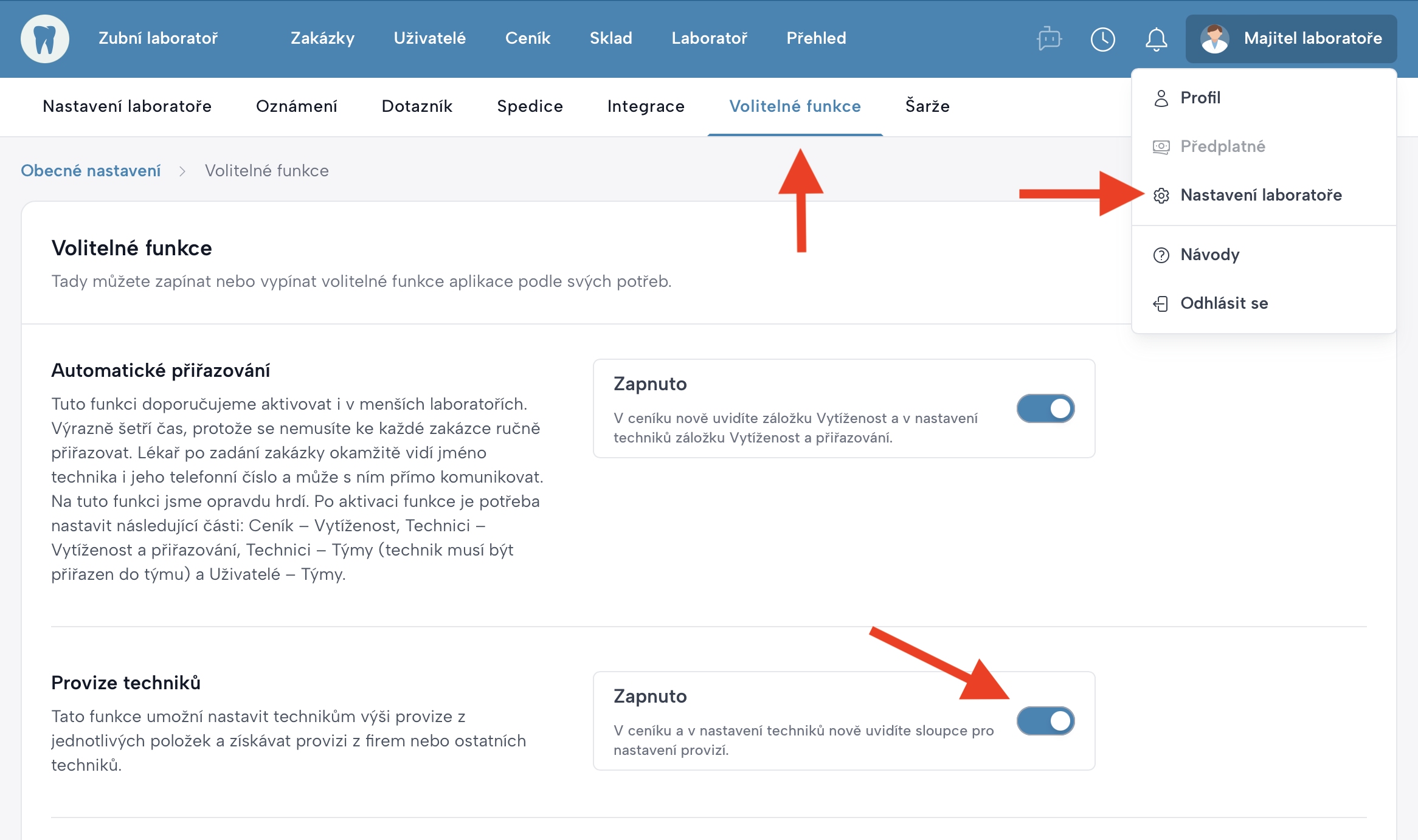Navigate to Ceník in the header

click(x=527, y=38)
